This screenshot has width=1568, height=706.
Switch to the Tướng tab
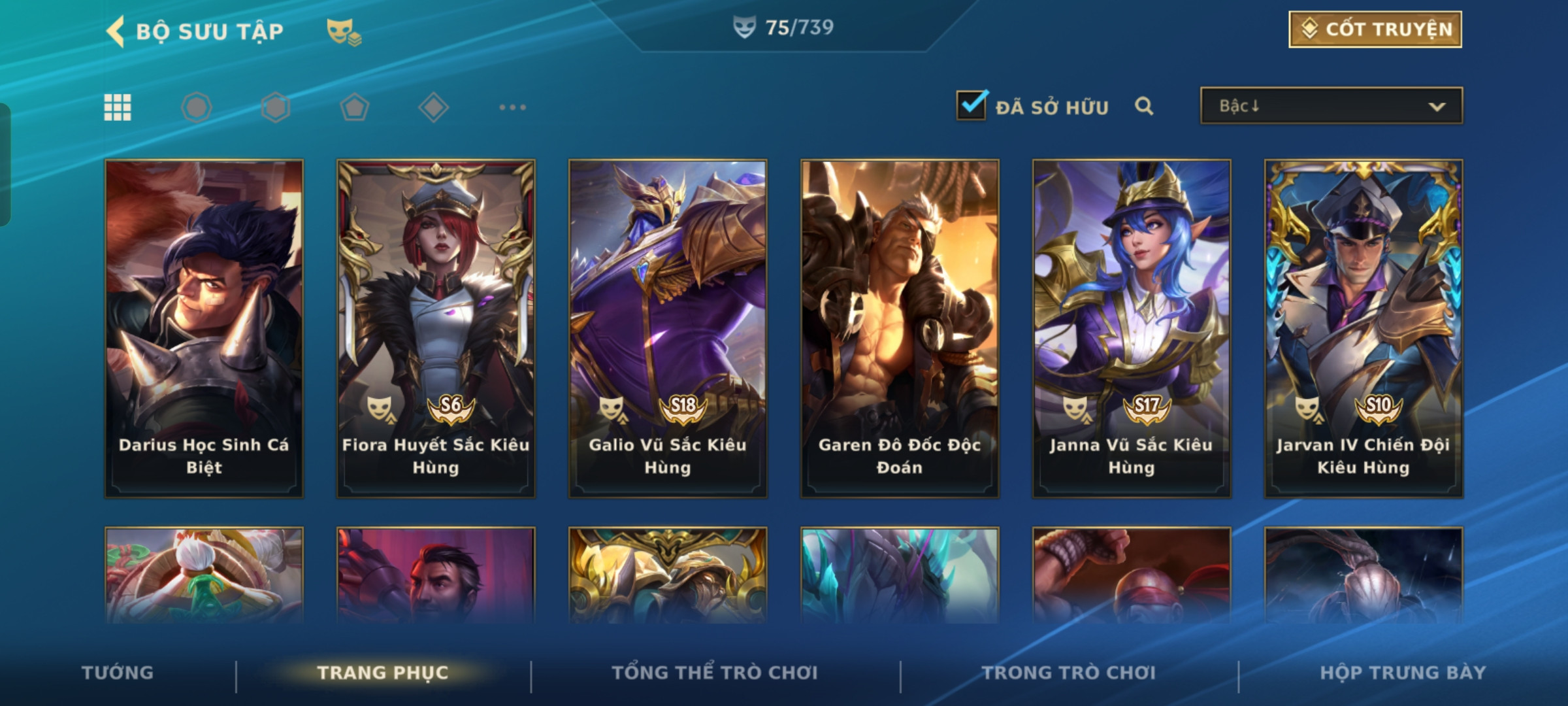click(118, 673)
